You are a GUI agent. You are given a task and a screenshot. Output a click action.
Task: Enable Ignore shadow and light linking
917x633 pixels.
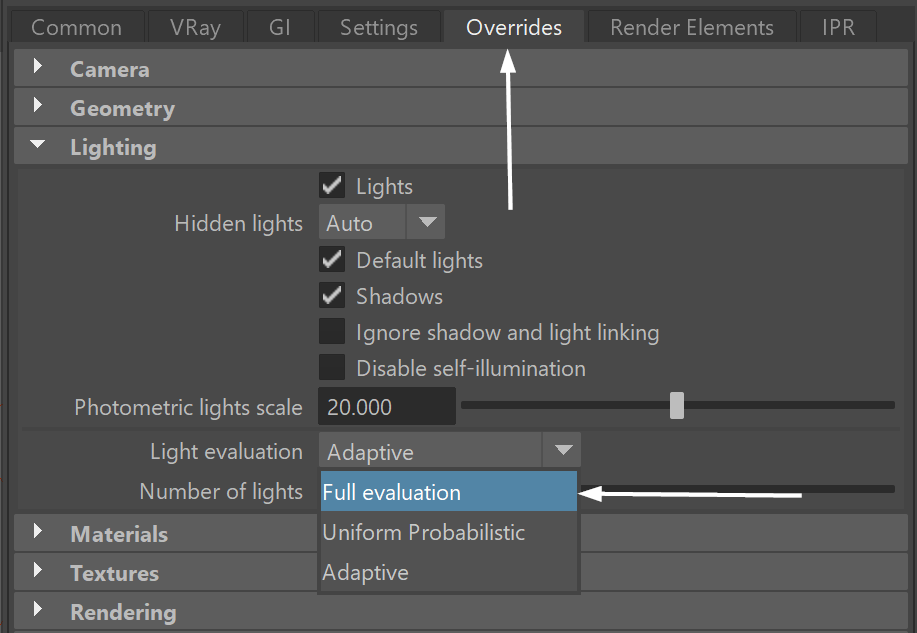click(332, 332)
